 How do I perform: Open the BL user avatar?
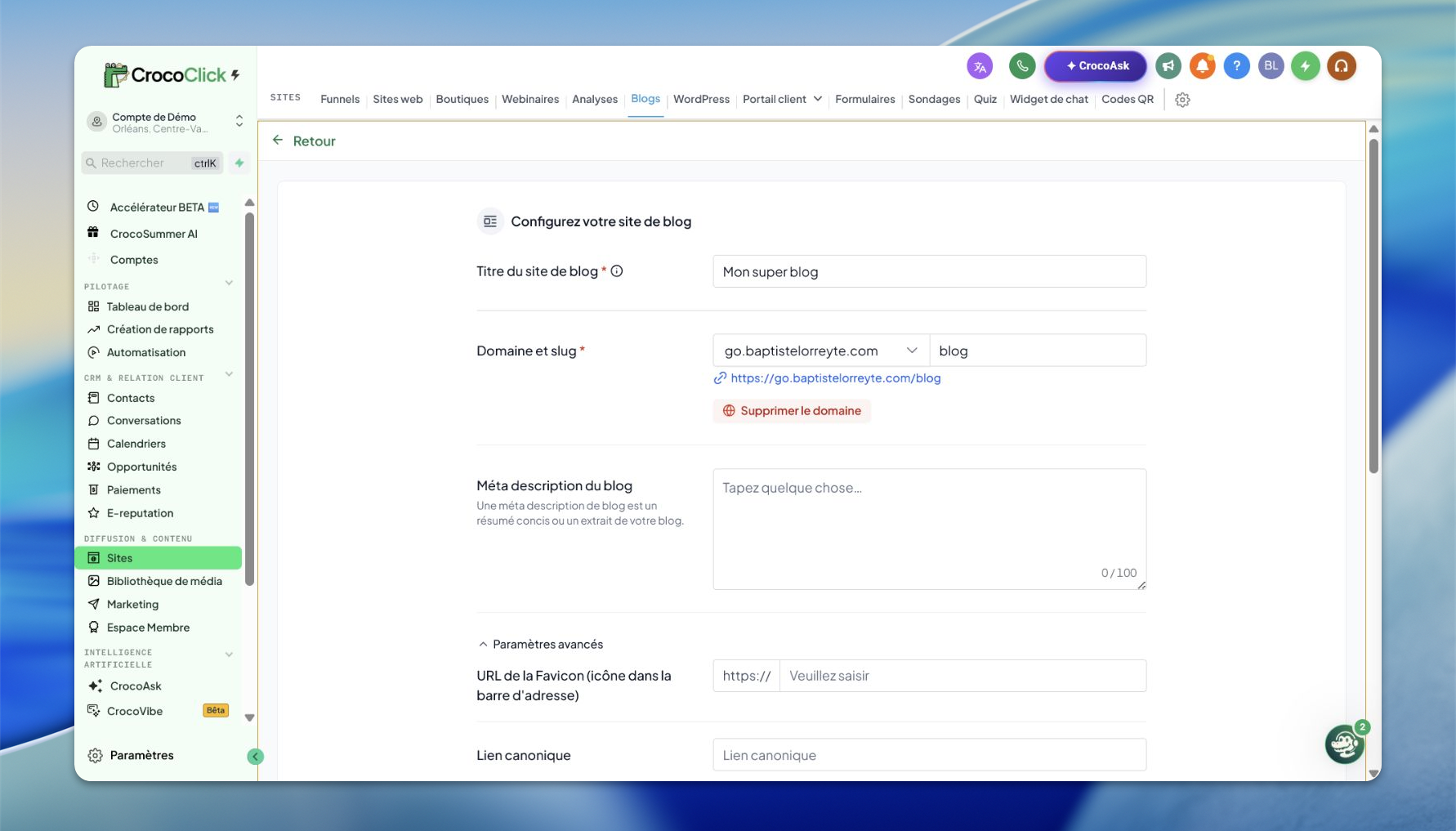[x=1271, y=66]
